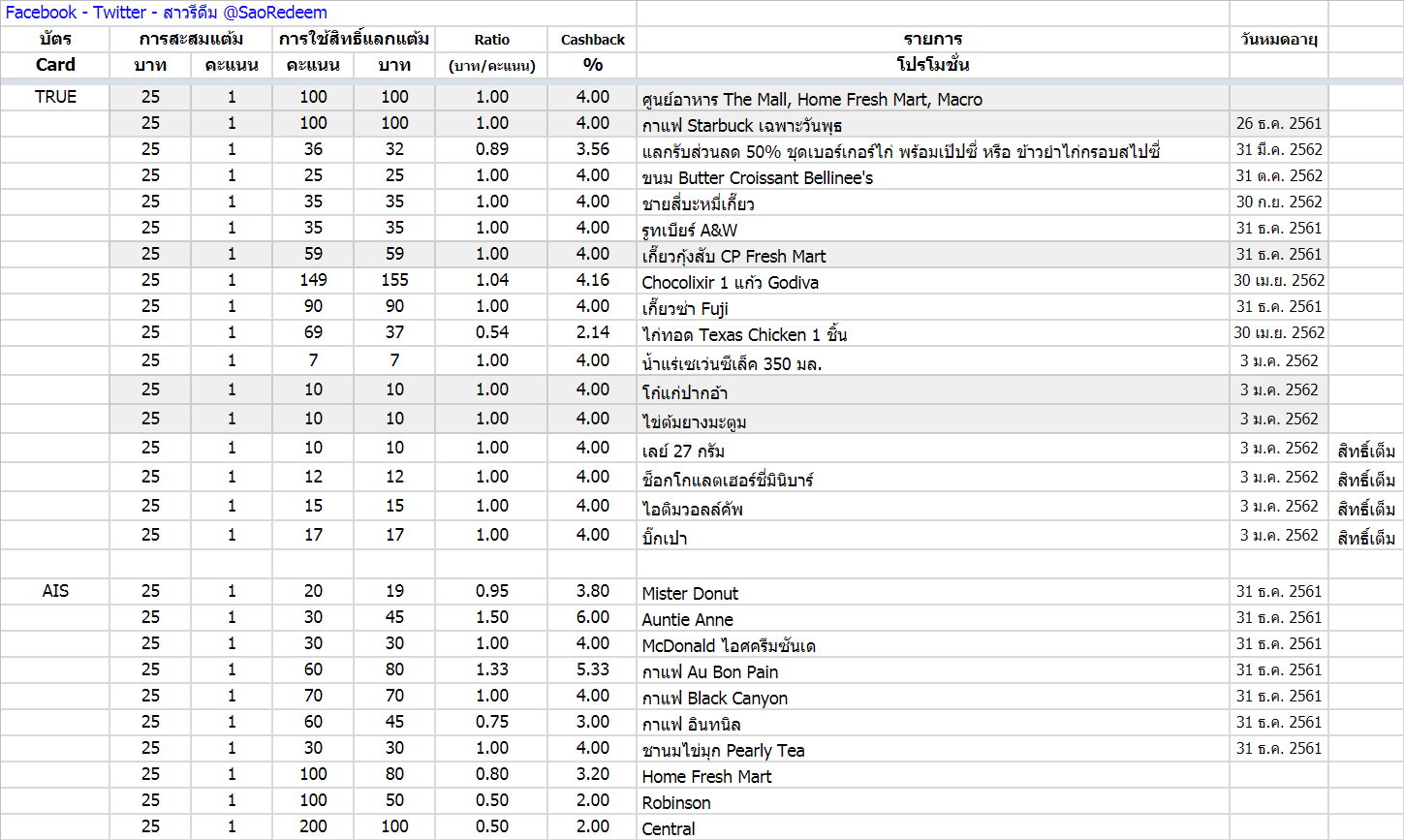
Task: Select the expiry date '30 ก.ย. 2562'
Action: point(1279,202)
